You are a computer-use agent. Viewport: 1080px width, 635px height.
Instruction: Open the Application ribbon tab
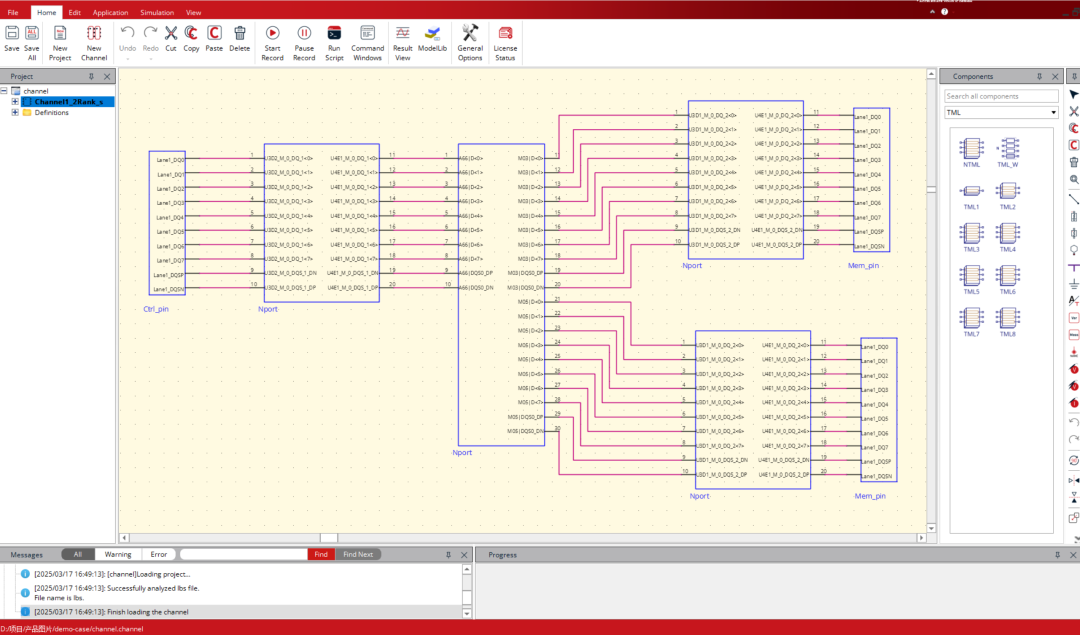110,12
